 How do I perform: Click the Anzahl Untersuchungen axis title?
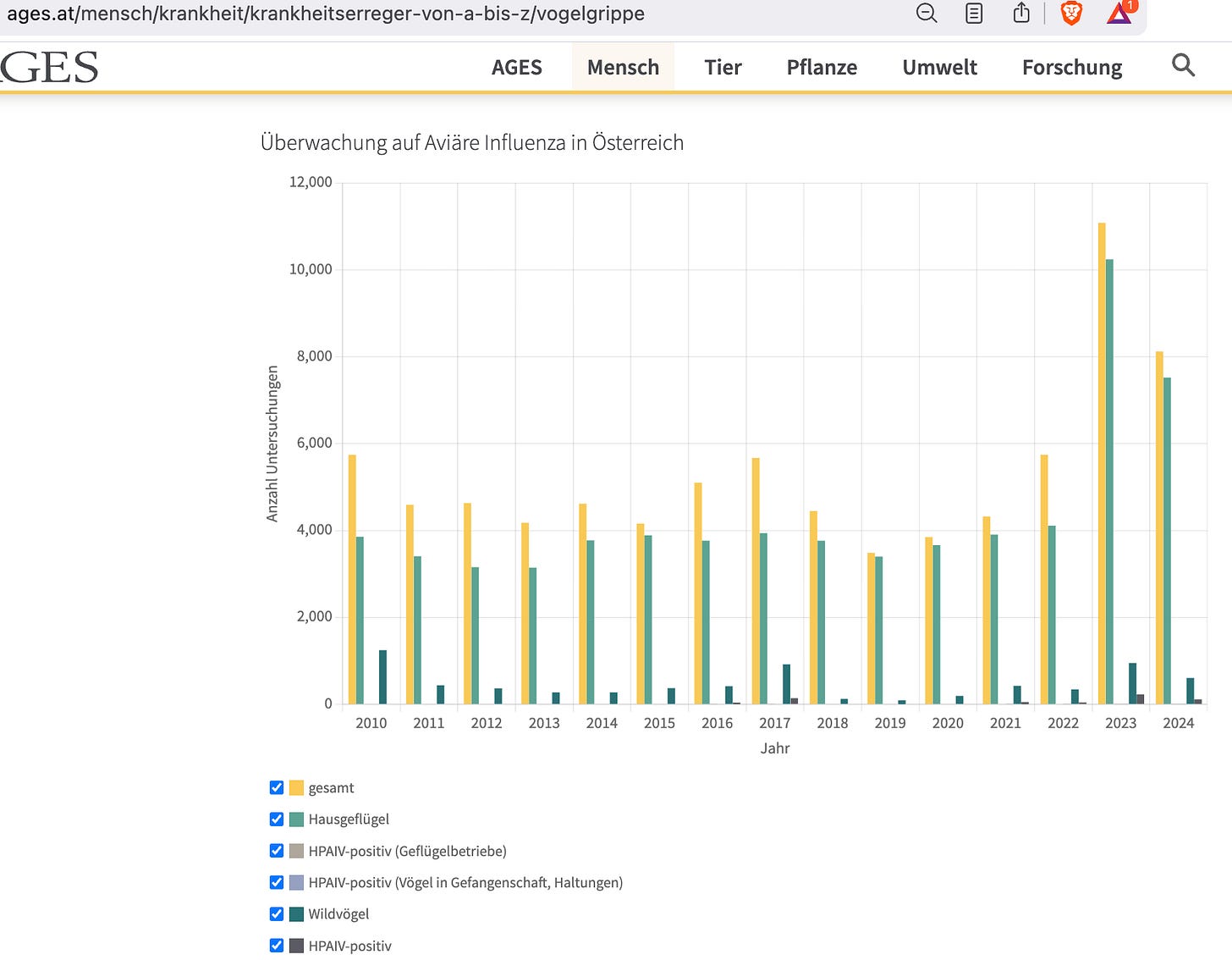coord(272,444)
